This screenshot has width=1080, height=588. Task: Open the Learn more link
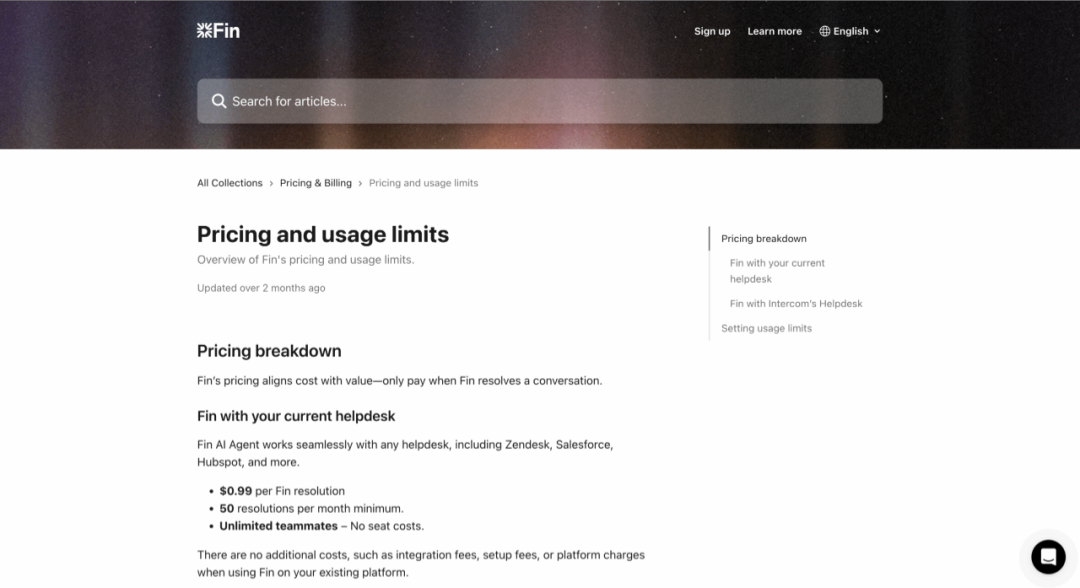[774, 31]
